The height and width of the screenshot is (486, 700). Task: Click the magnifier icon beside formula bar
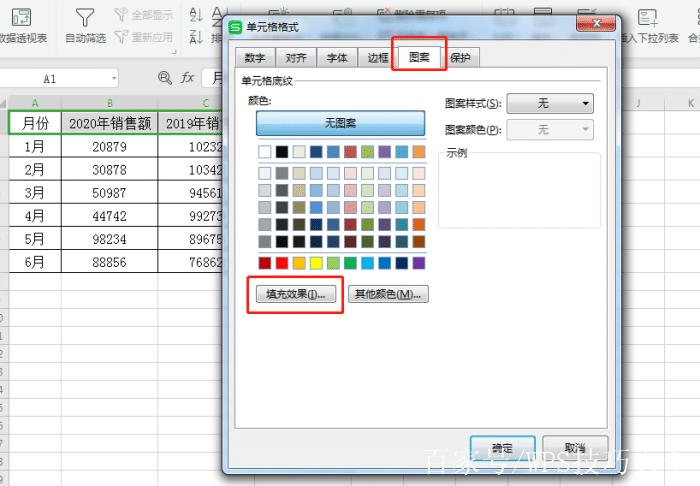coord(165,78)
